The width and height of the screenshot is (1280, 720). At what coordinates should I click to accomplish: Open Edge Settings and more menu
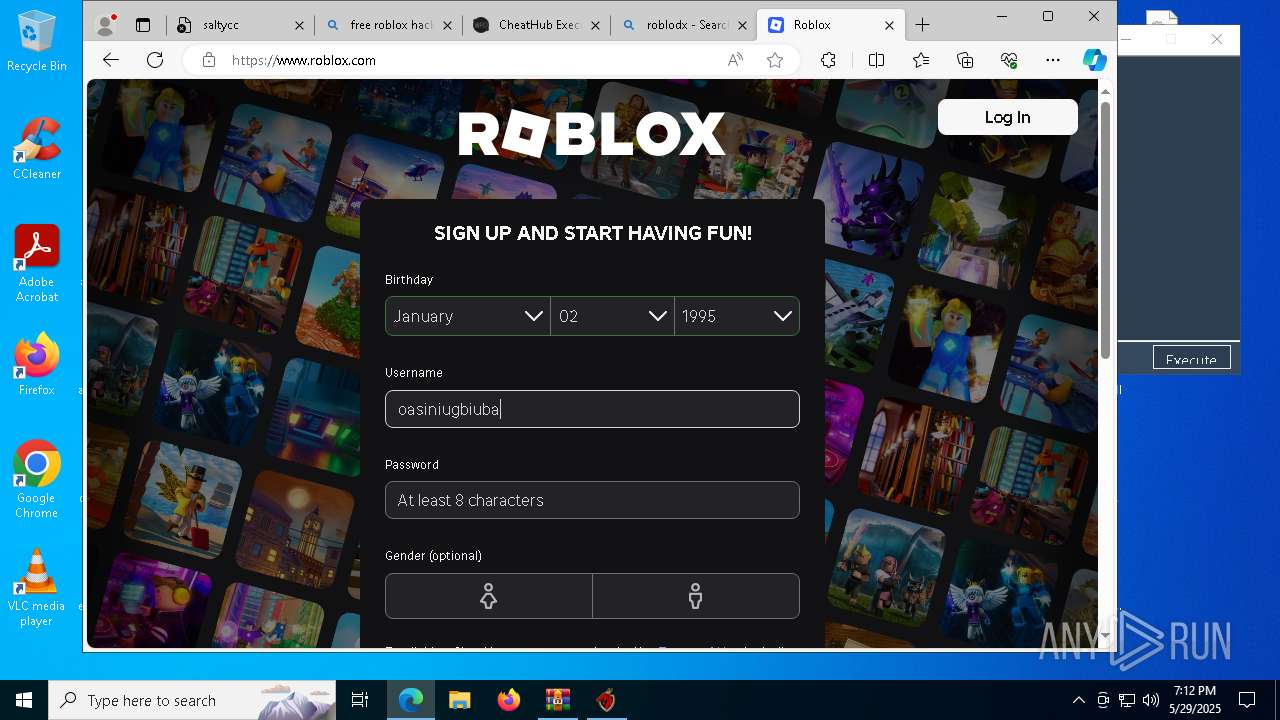(x=1053, y=60)
